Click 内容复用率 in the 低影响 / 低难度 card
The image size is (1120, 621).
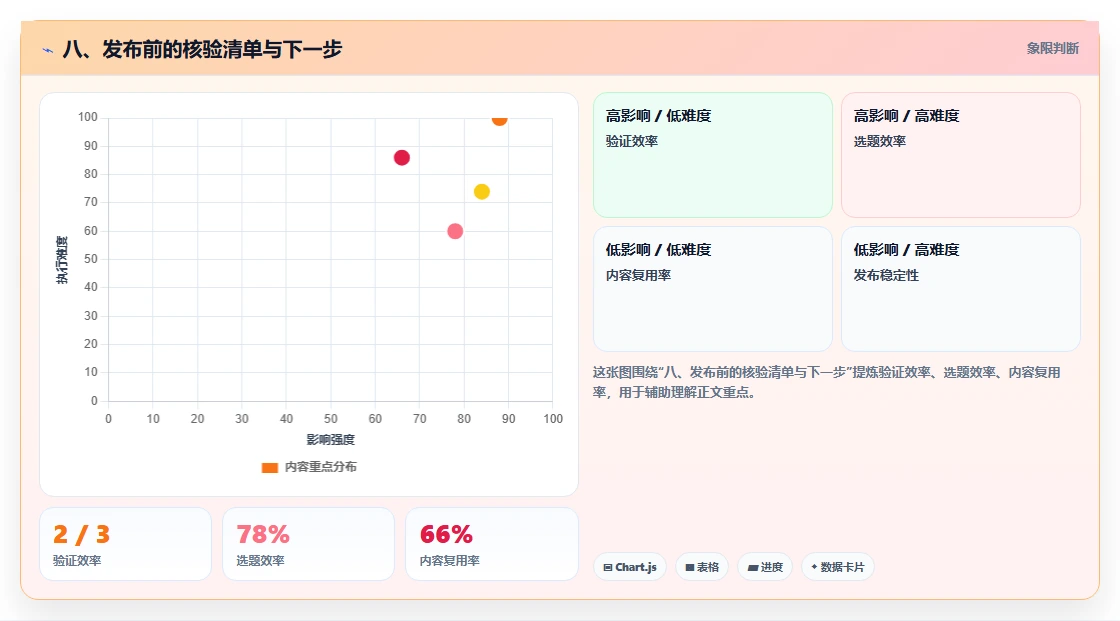(x=639, y=275)
